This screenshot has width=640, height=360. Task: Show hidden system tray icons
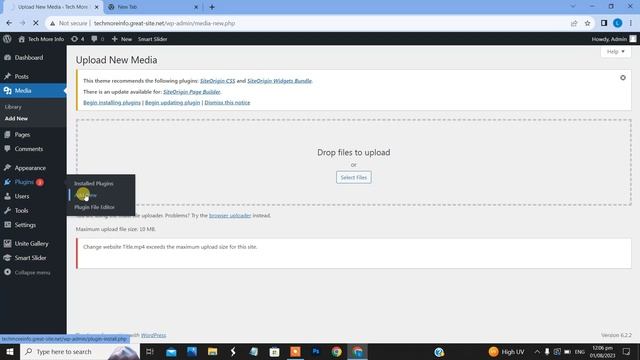point(537,351)
